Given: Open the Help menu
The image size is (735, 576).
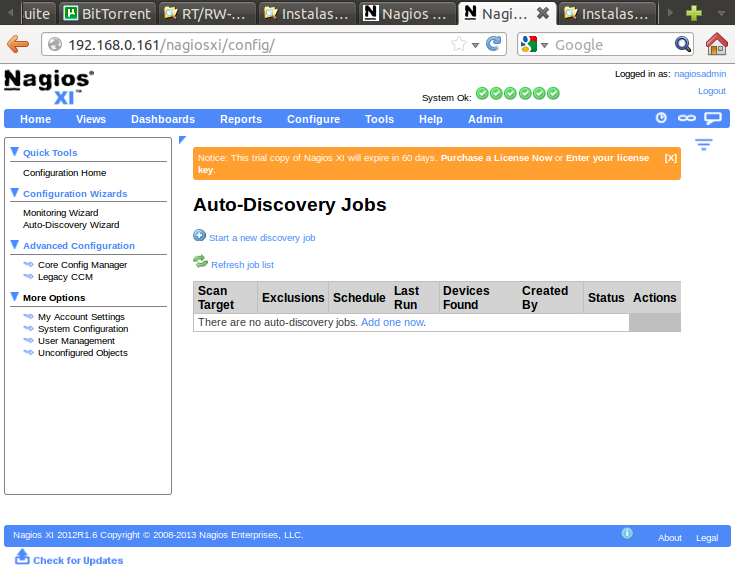Looking at the screenshot, I should click(431, 119).
